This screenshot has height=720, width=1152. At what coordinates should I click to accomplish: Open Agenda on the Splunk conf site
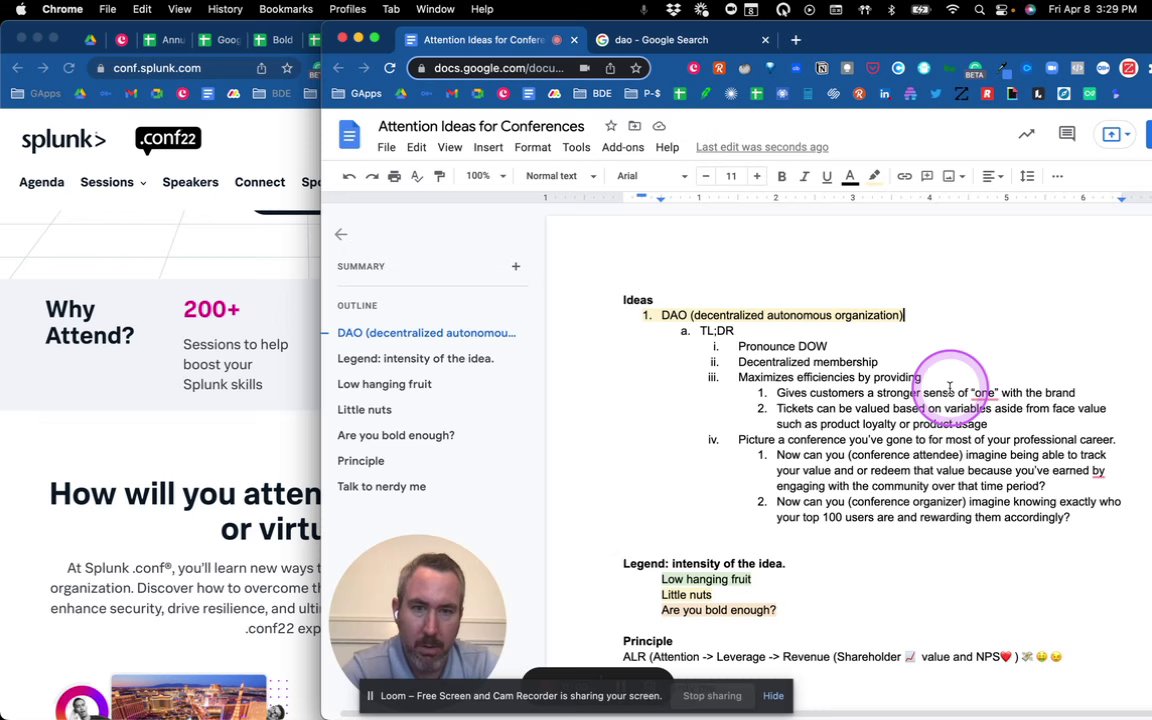(x=41, y=182)
